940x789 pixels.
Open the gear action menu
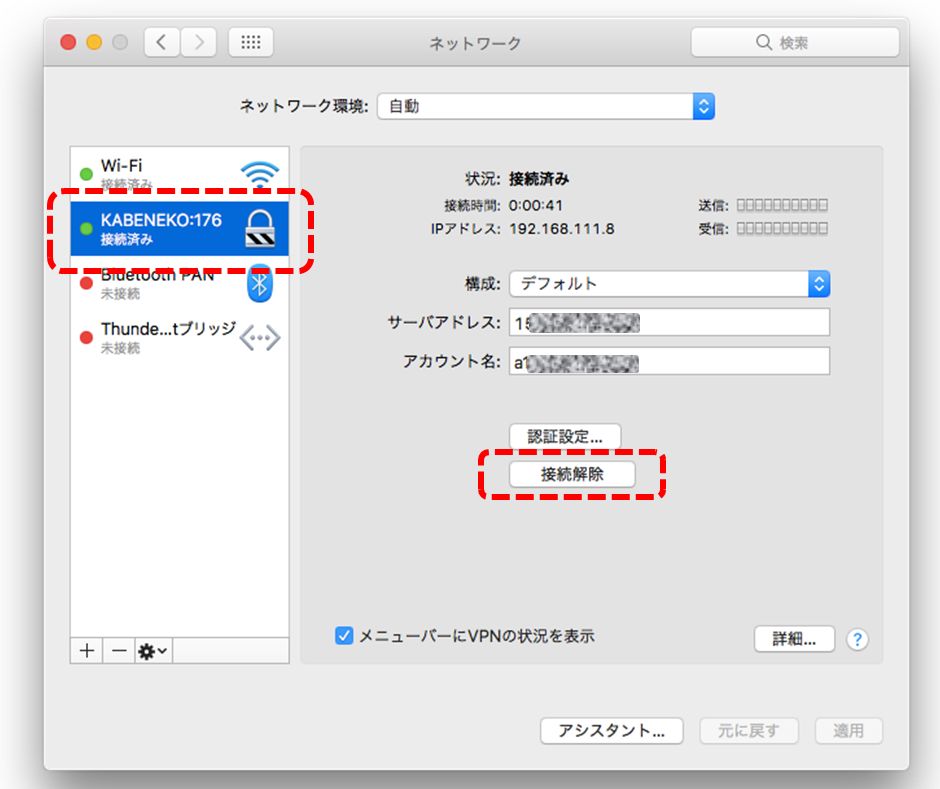point(153,650)
